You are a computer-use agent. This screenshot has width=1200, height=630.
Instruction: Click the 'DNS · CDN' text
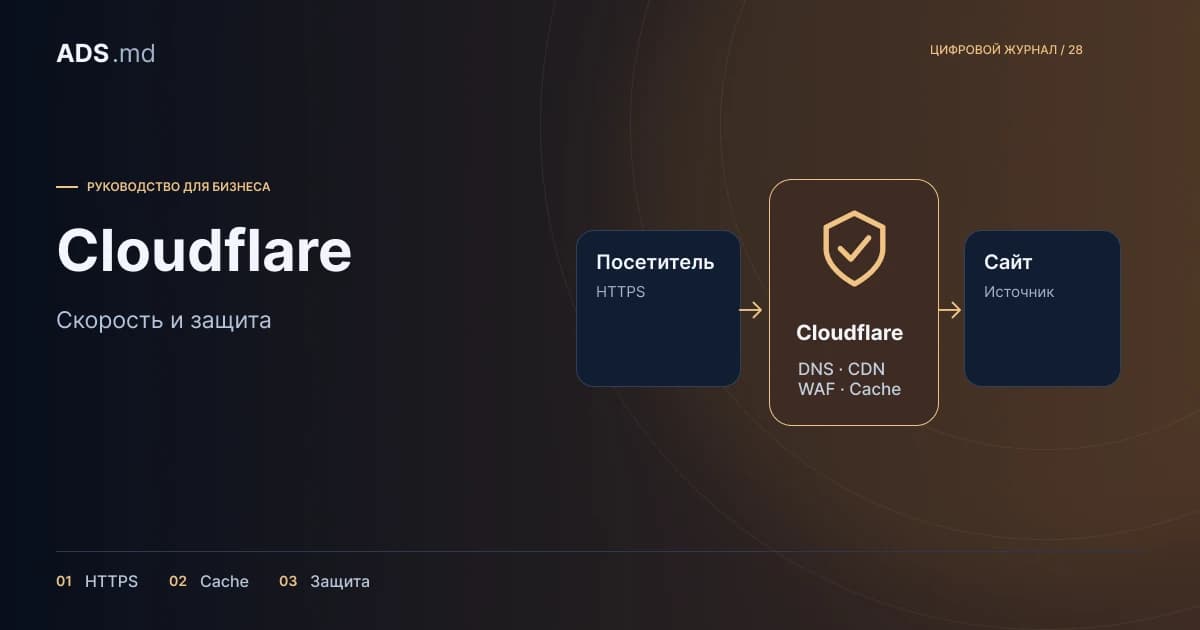[x=841, y=369]
